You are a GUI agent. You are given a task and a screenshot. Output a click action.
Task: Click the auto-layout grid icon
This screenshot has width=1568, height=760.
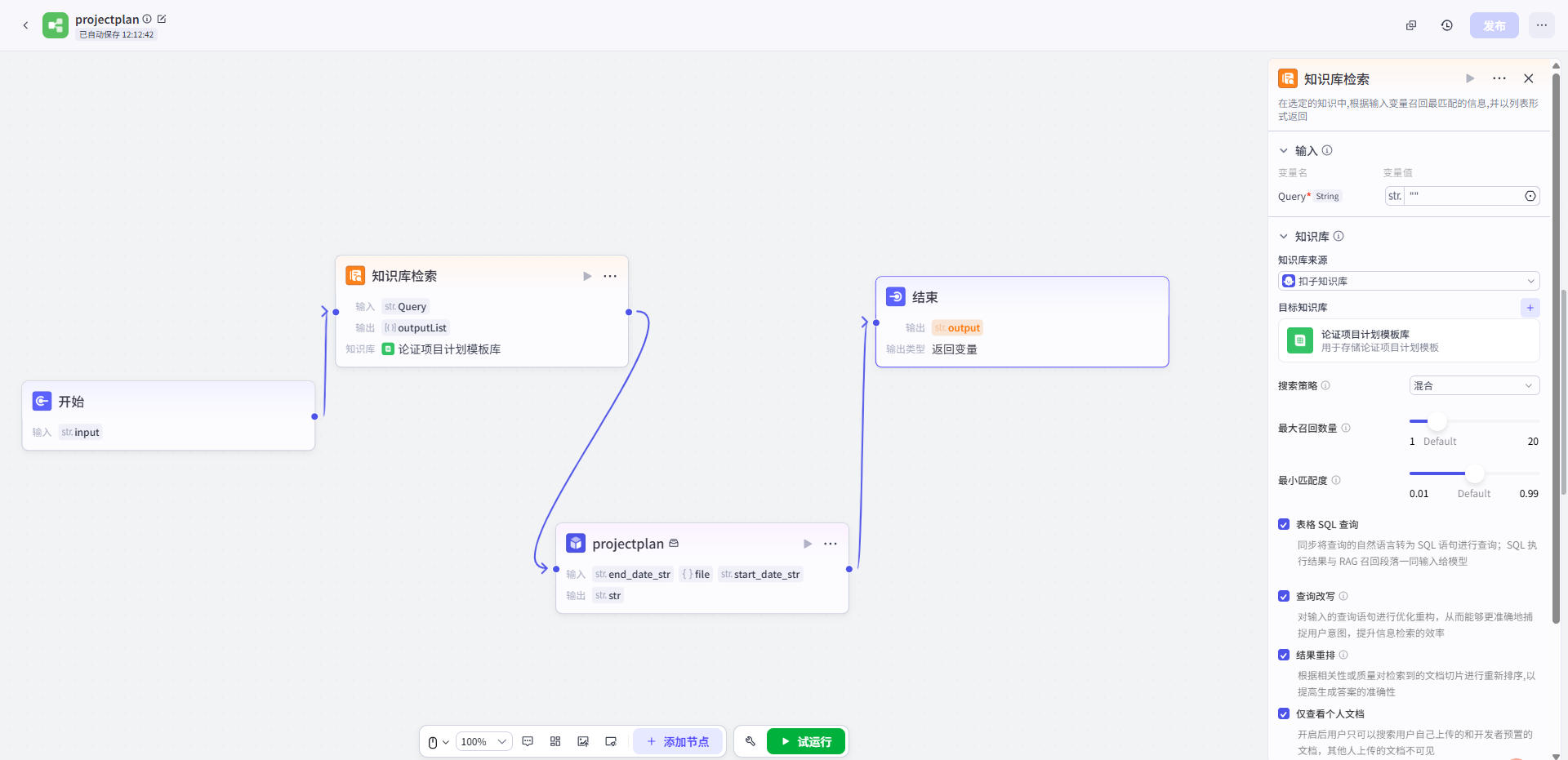point(555,741)
